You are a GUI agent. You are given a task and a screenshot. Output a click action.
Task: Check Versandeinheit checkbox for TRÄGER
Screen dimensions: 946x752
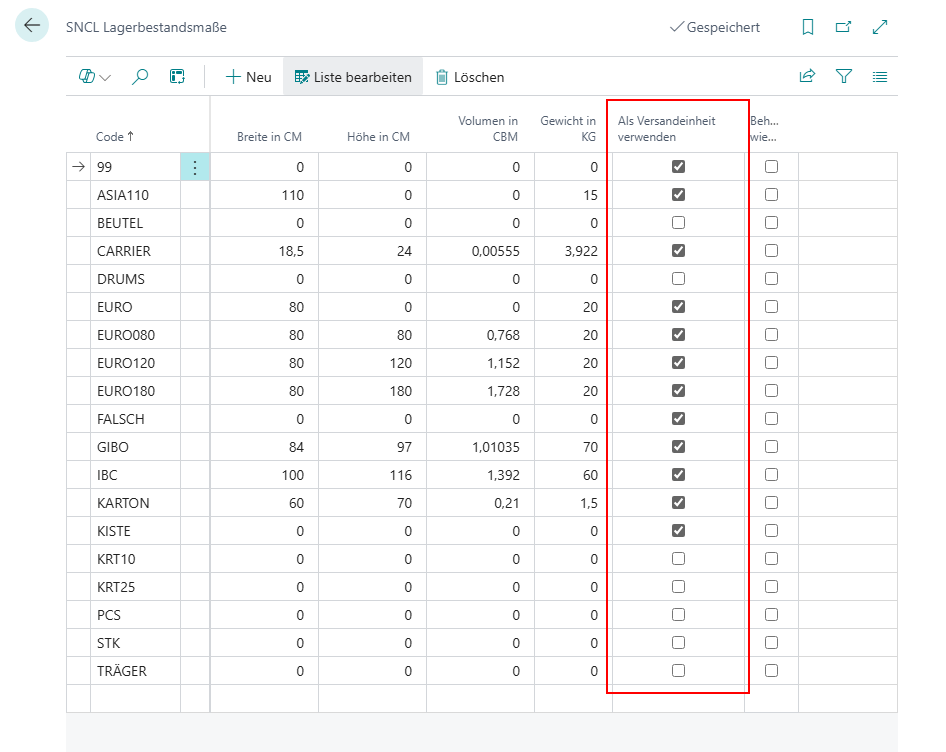click(678, 671)
